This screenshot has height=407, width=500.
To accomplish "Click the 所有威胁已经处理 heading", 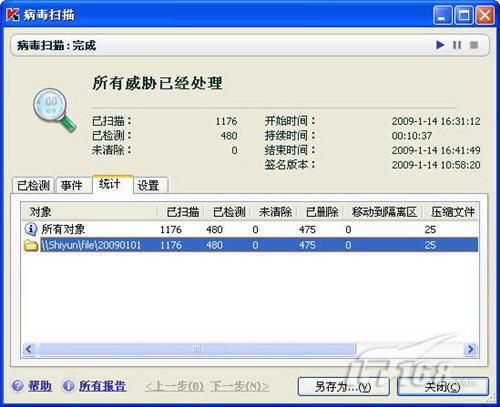I will (x=157, y=83).
